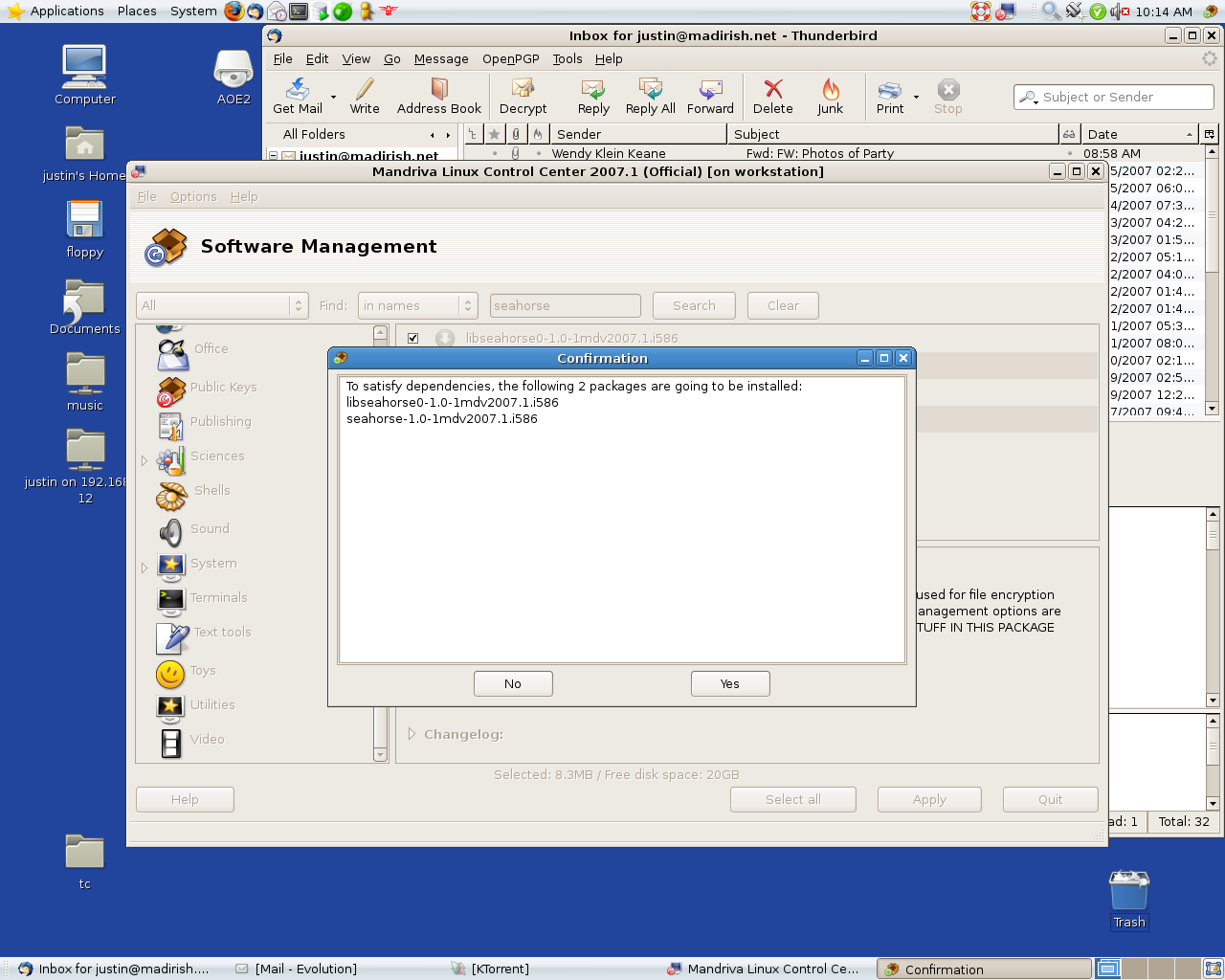This screenshot has width=1225, height=980.
Task: Open the Computer desktop icon
Action: coord(84,75)
